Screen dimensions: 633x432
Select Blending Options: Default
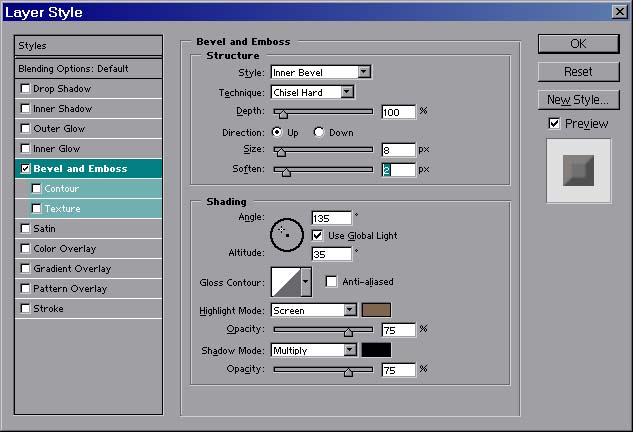pyautogui.click(x=88, y=69)
